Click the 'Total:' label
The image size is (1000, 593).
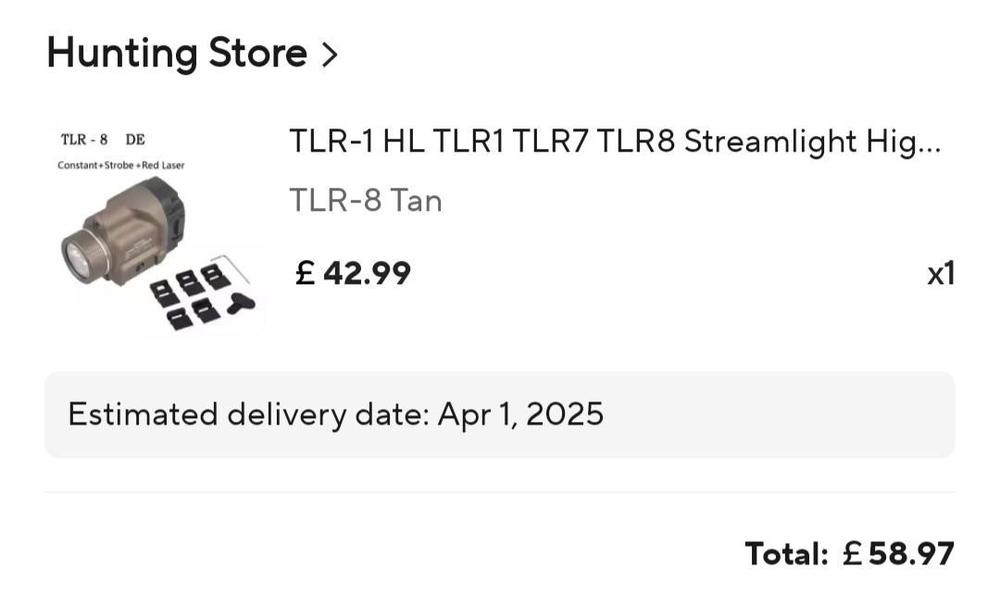click(x=786, y=552)
